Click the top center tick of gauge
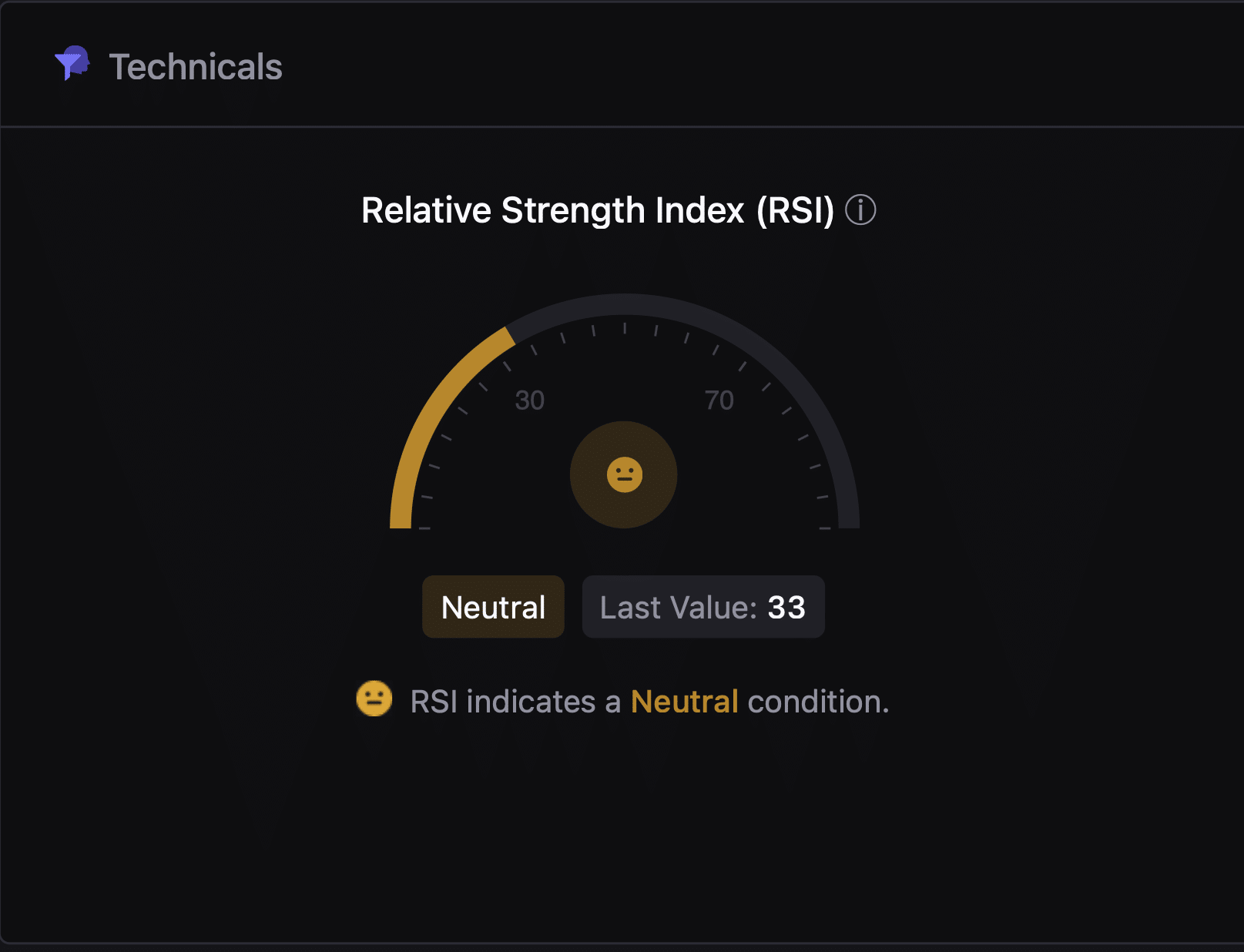The width and height of the screenshot is (1244, 952). pos(625,328)
